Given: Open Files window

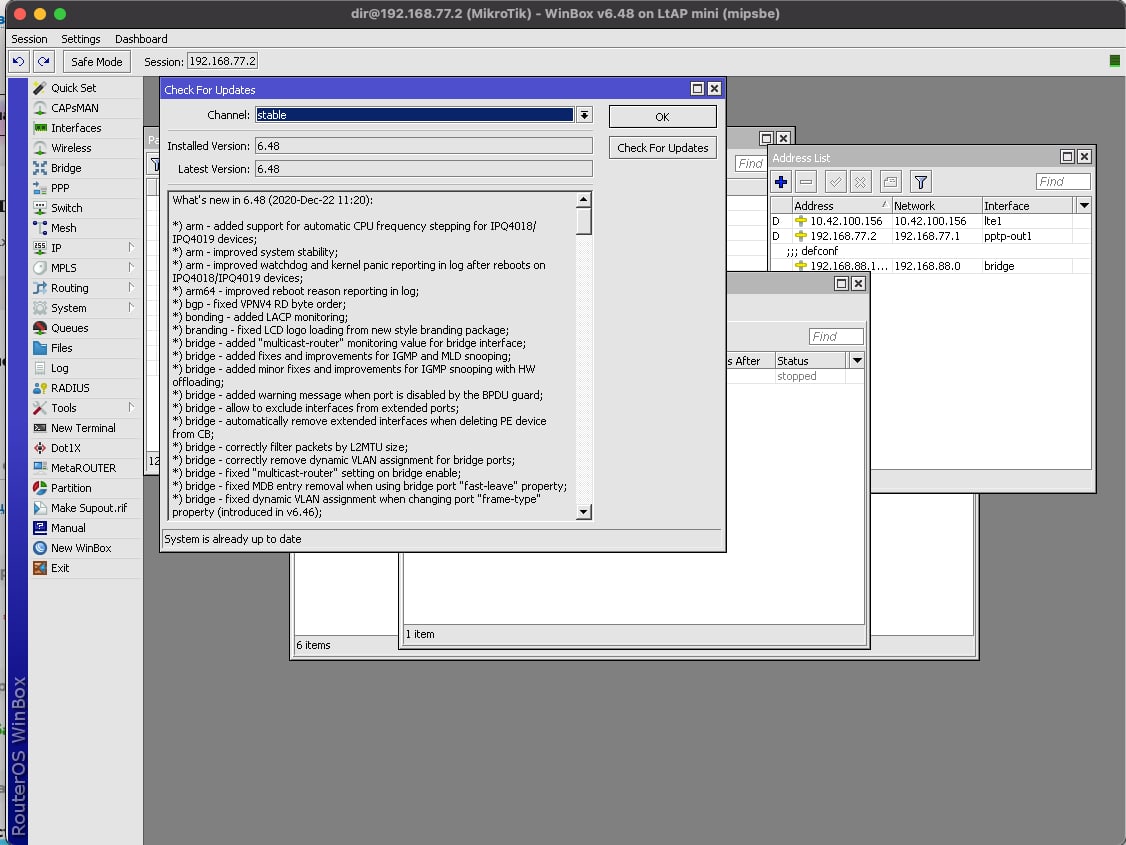Looking at the screenshot, I should point(62,348).
